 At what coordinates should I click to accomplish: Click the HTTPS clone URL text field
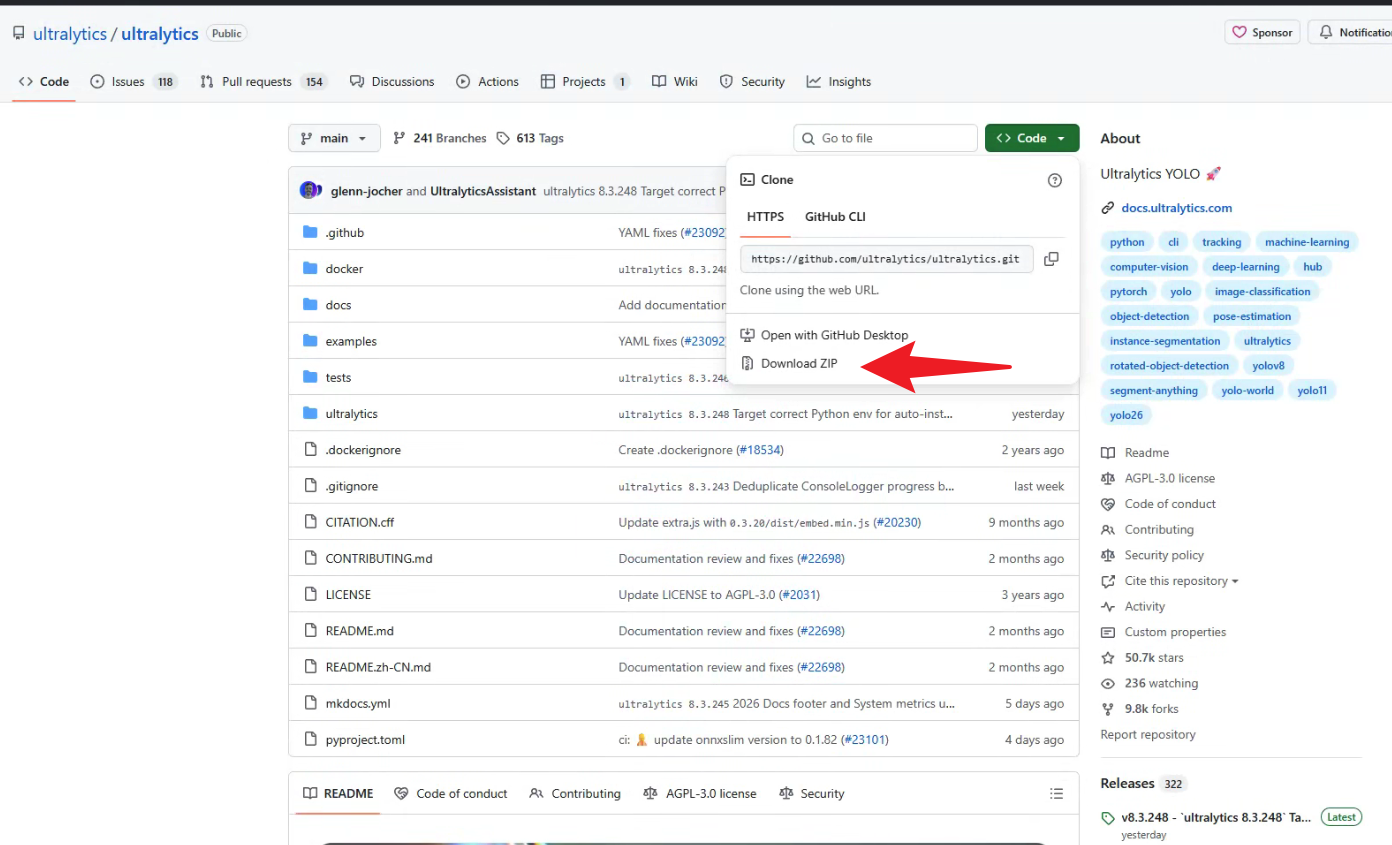coord(886,259)
